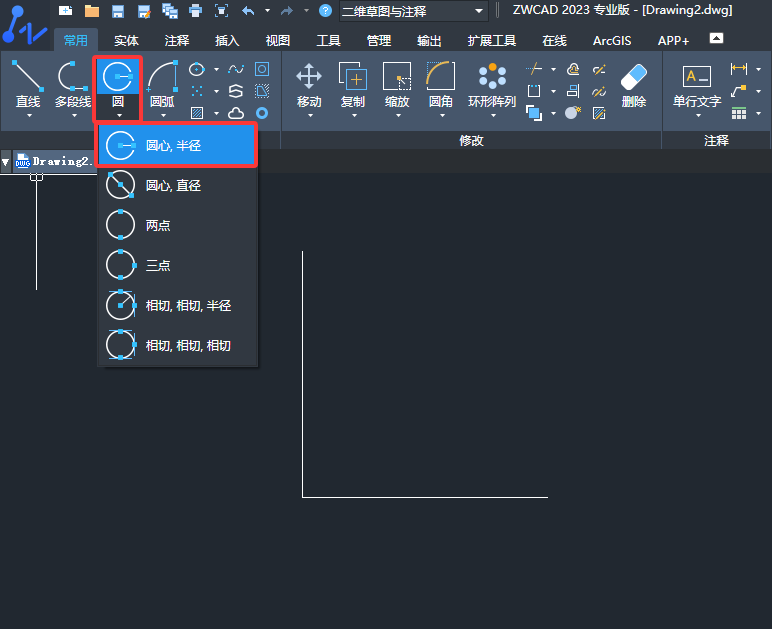Screen dimensions: 772x629
Task: Select the multiple points tool icon
Action: click(x=196, y=91)
